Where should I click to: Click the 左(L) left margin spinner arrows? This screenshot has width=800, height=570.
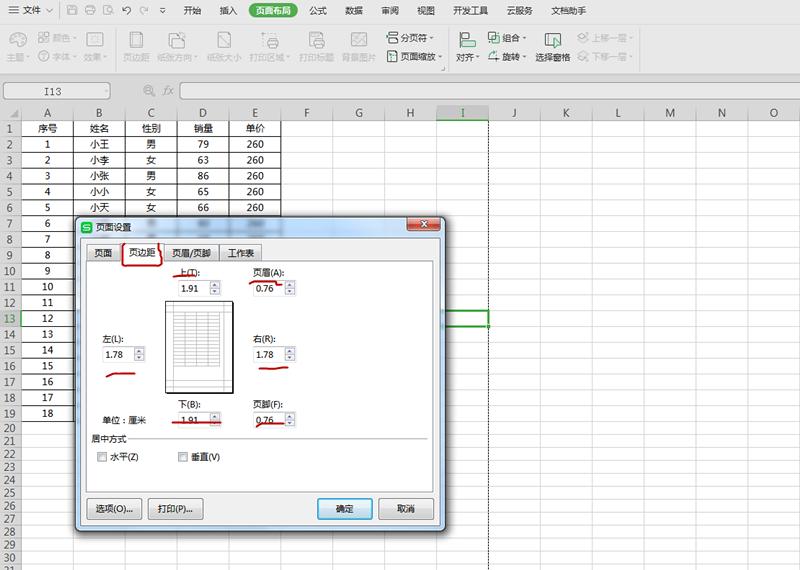(139, 354)
